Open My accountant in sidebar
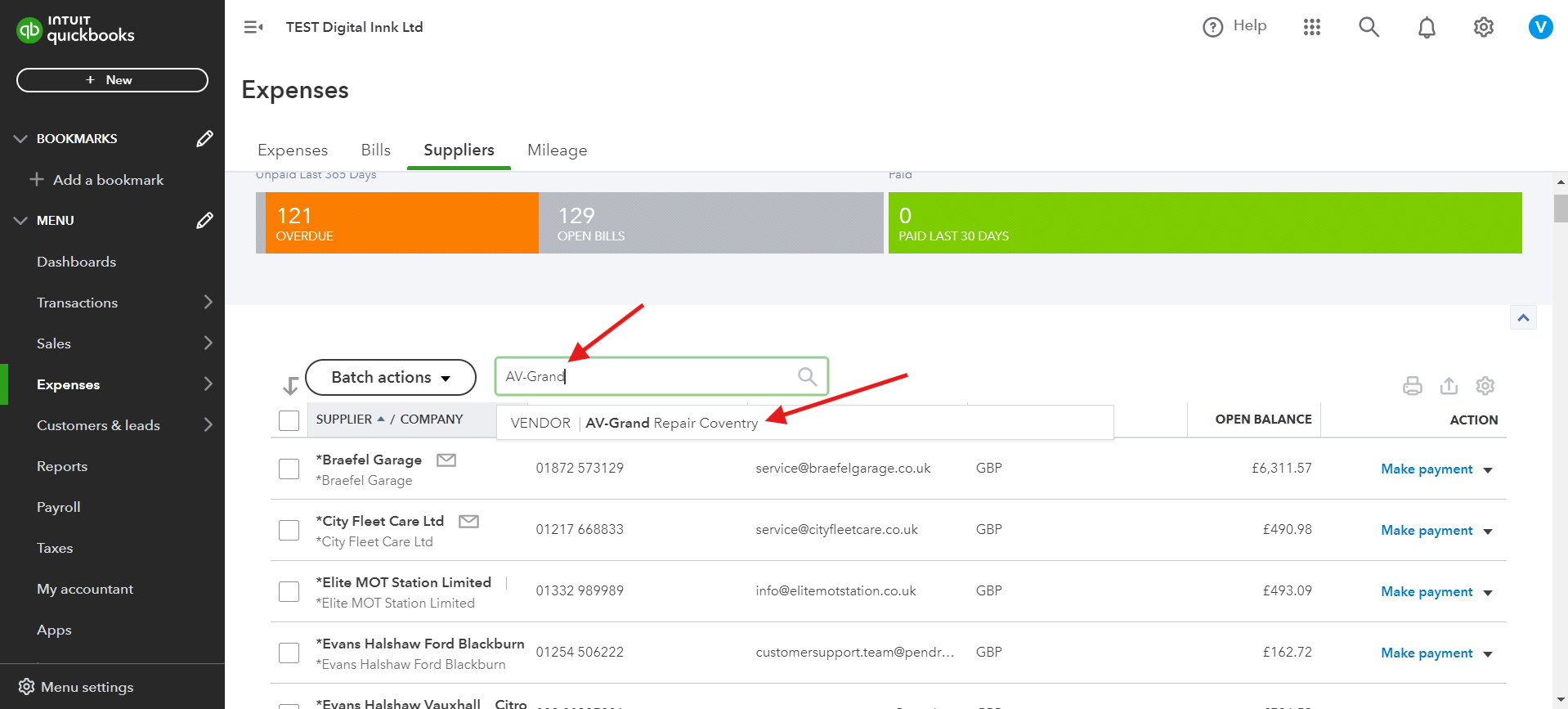The height and width of the screenshot is (709, 1568). [x=85, y=589]
